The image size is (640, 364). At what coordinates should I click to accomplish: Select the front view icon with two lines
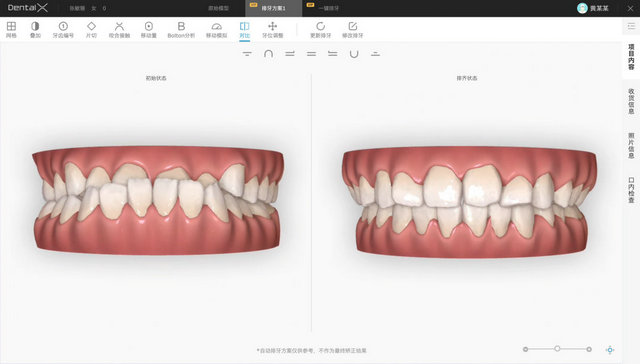tap(311, 53)
